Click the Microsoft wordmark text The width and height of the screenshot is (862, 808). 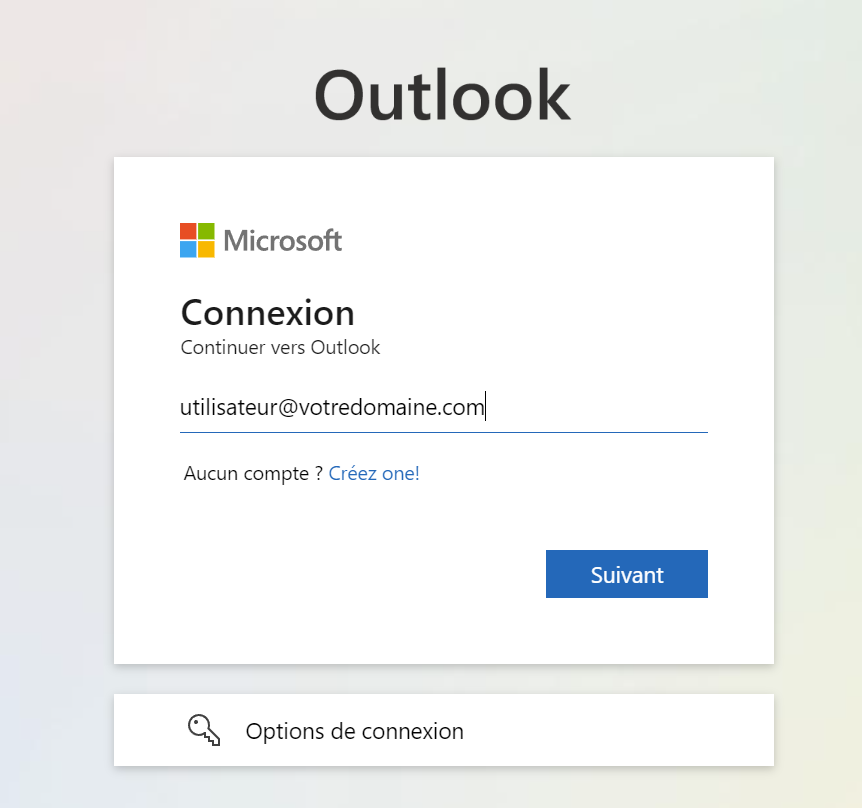tap(283, 241)
